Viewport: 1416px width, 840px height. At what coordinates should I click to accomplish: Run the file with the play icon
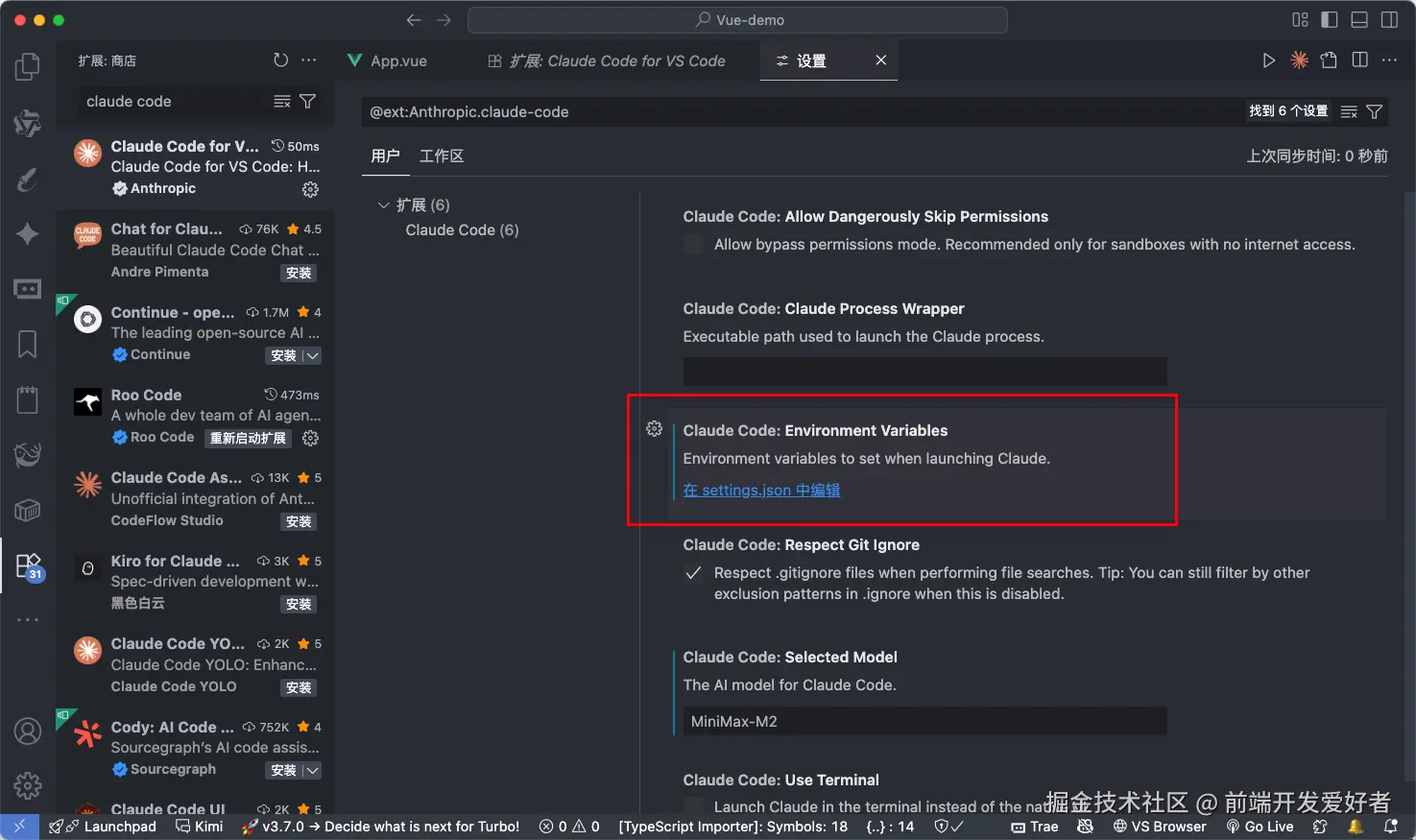[1269, 60]
